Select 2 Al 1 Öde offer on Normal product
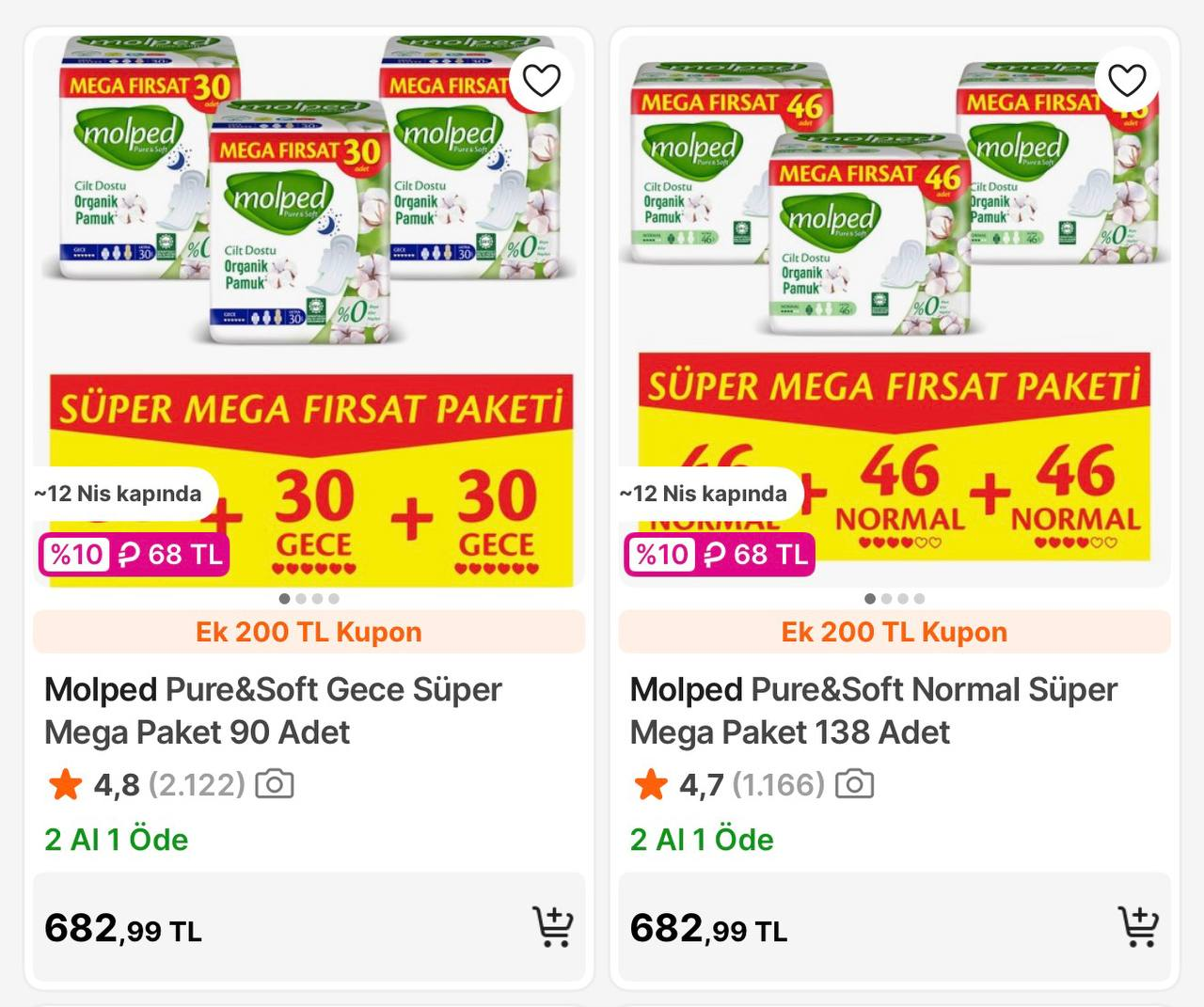Viewport: 1204px width, 1007px height. pyautogui.click(x=702, y=839)
